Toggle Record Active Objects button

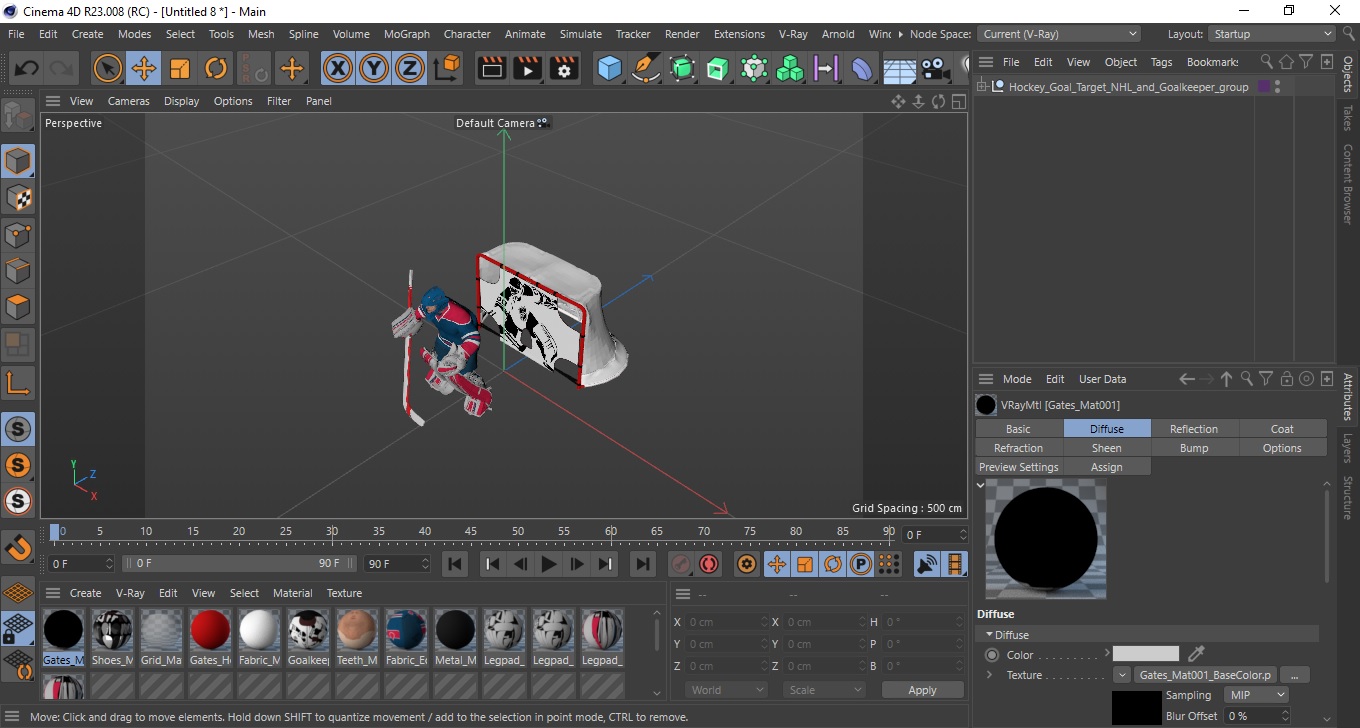point(681,564)
